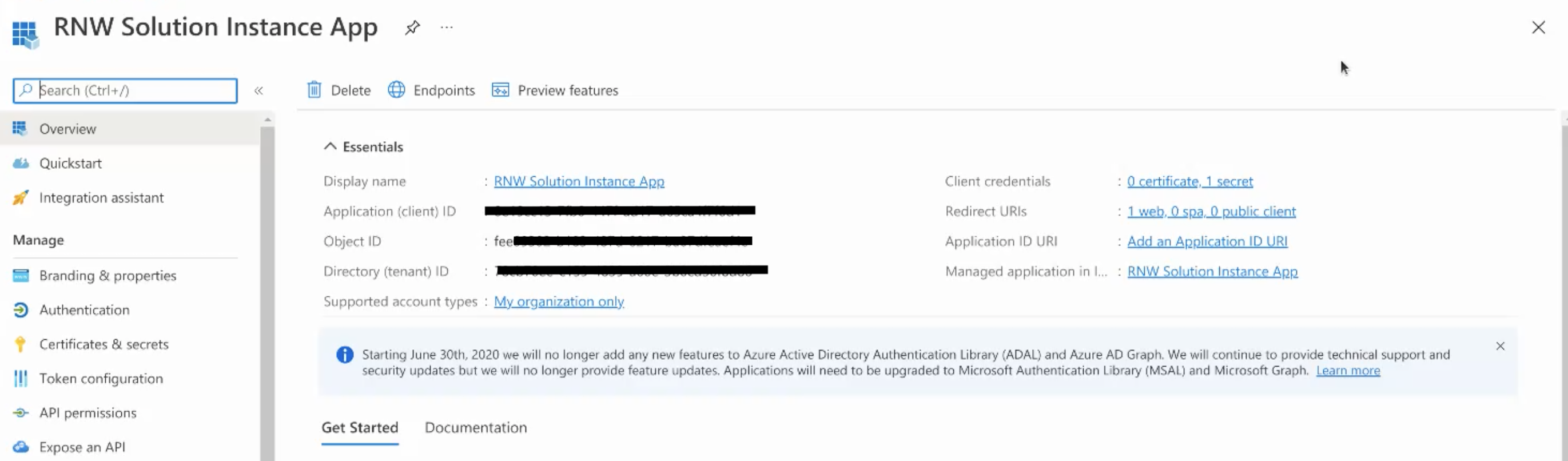Click the Overview grid icon
Image resolution: width=1568 pixels, height=461 pixels.
click(19, 129)
